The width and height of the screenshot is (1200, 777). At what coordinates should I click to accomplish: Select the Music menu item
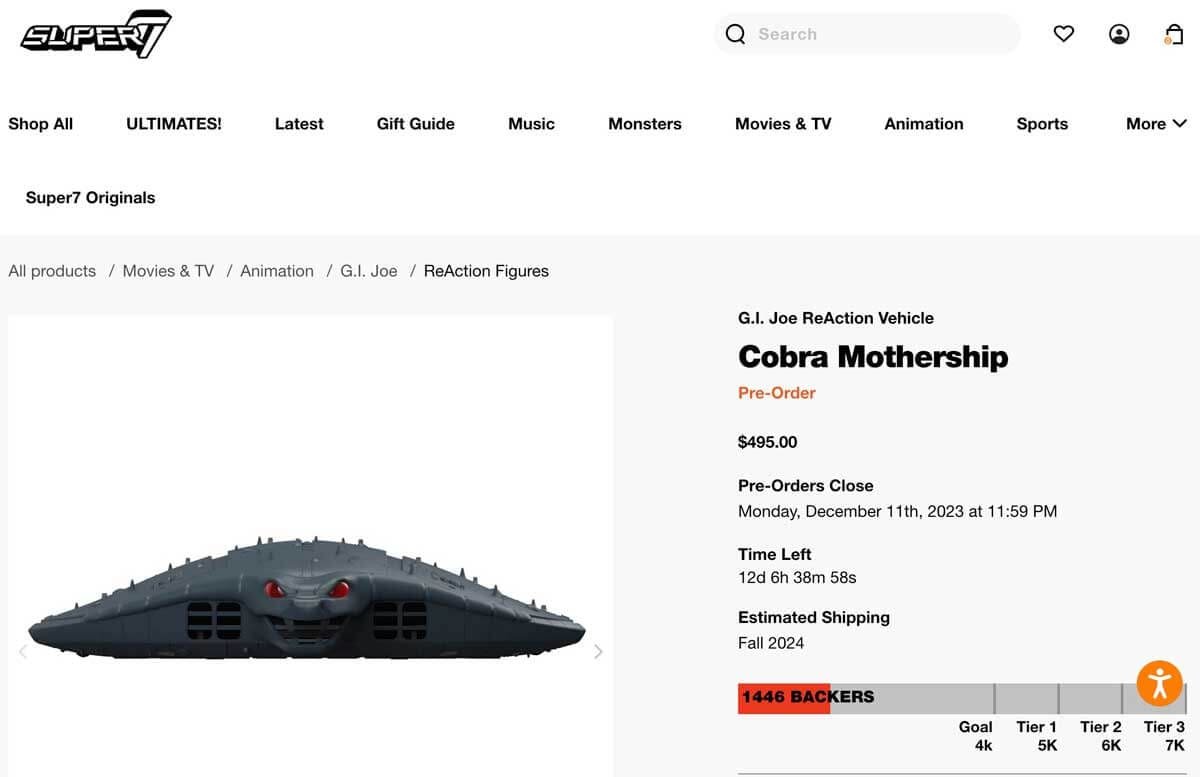[x=531, y=123]
